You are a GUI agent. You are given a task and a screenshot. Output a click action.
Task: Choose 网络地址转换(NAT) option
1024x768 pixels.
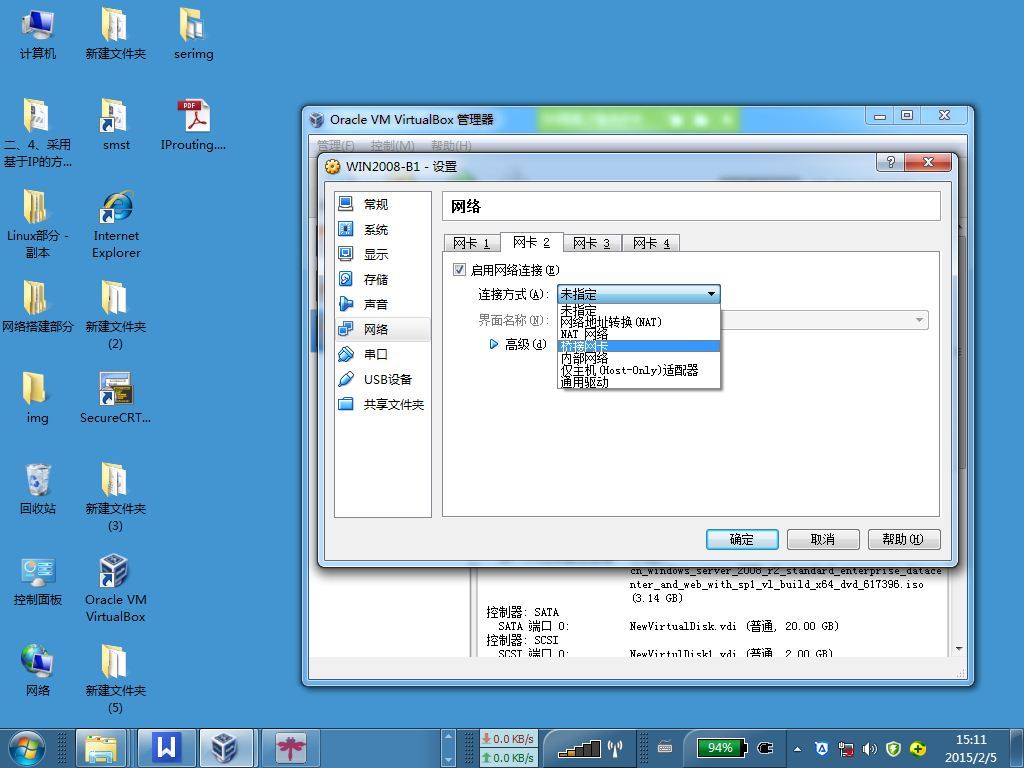(639, 322)
